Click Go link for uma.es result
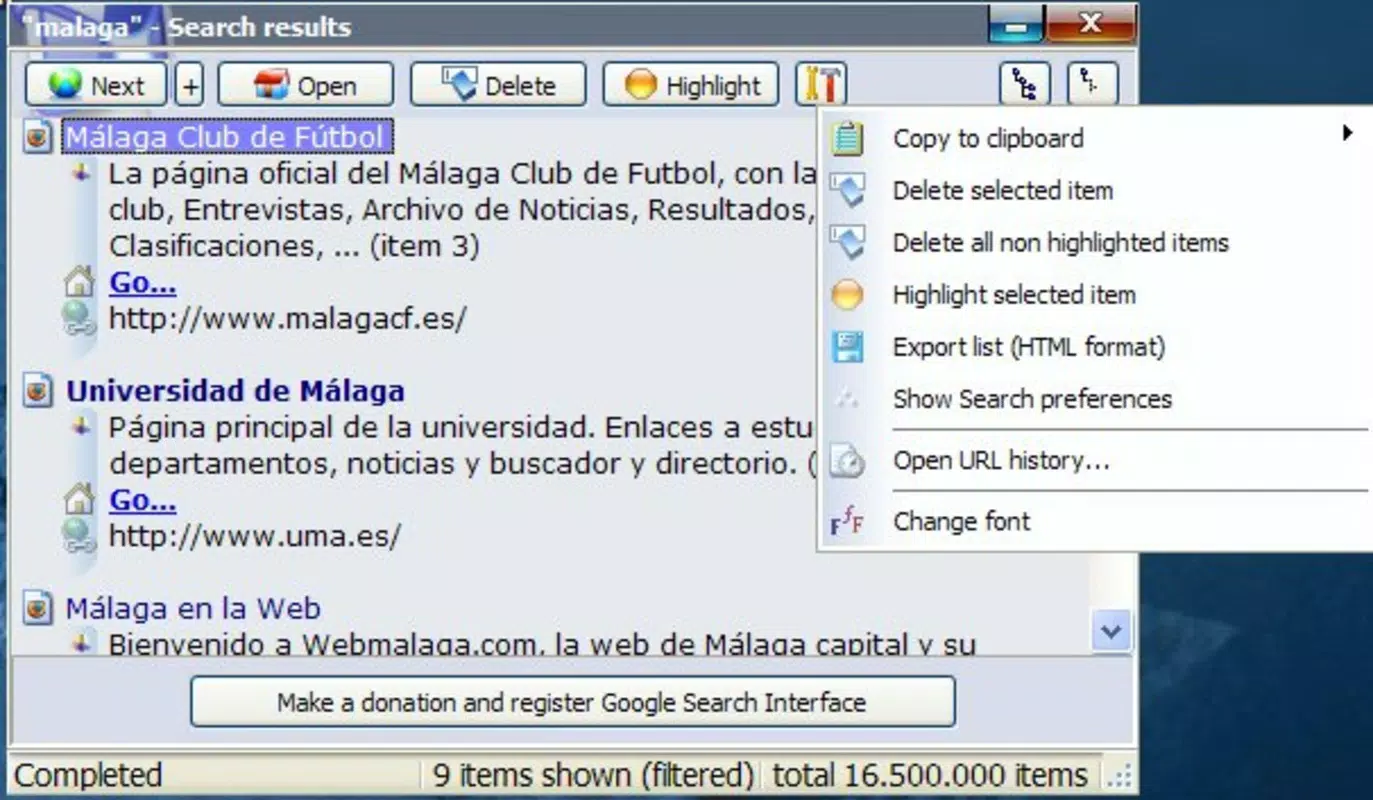Viewport: 1373px width, 800px height. click(143, 500)
